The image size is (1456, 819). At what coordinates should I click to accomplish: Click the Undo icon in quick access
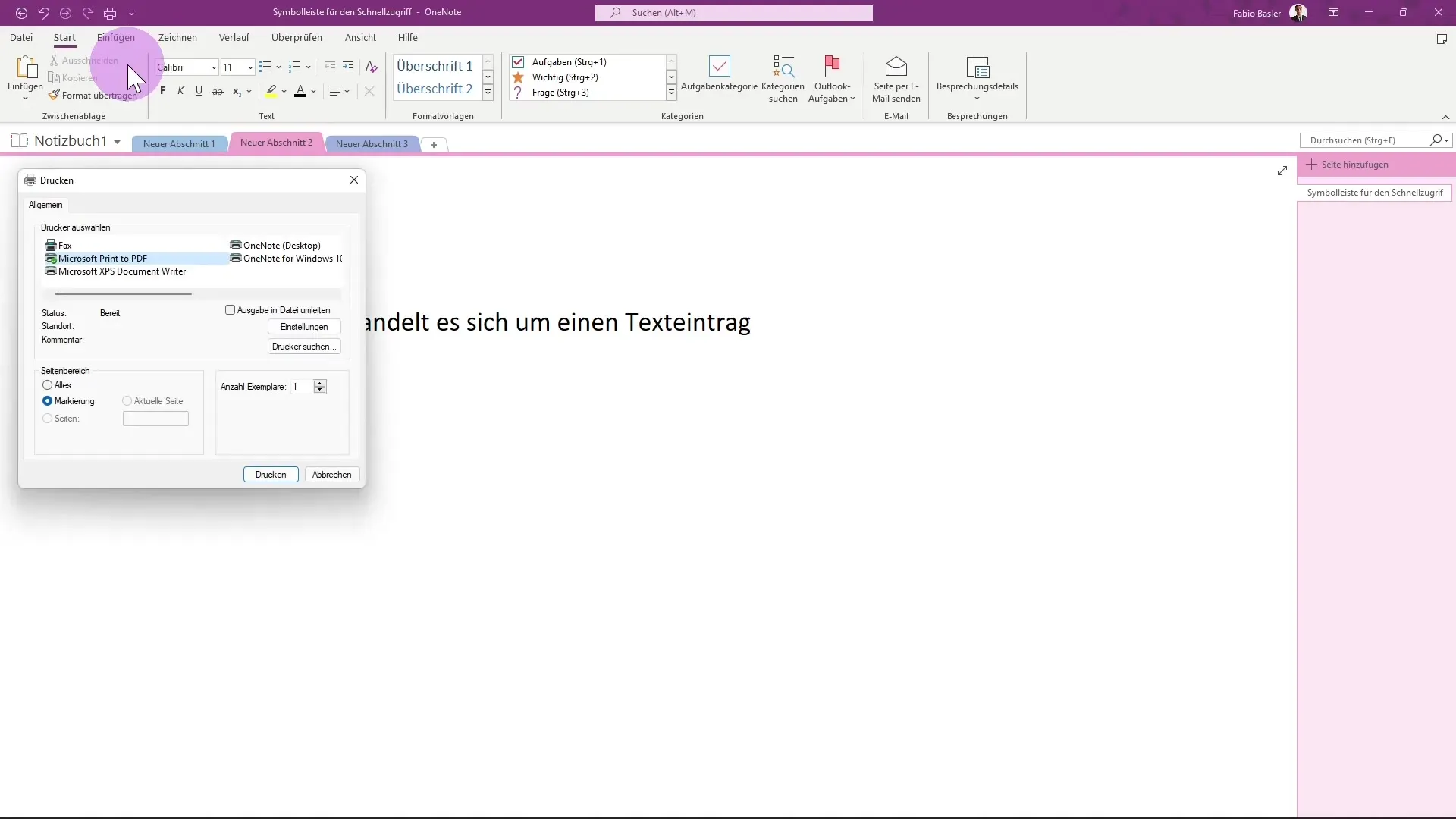43,13
